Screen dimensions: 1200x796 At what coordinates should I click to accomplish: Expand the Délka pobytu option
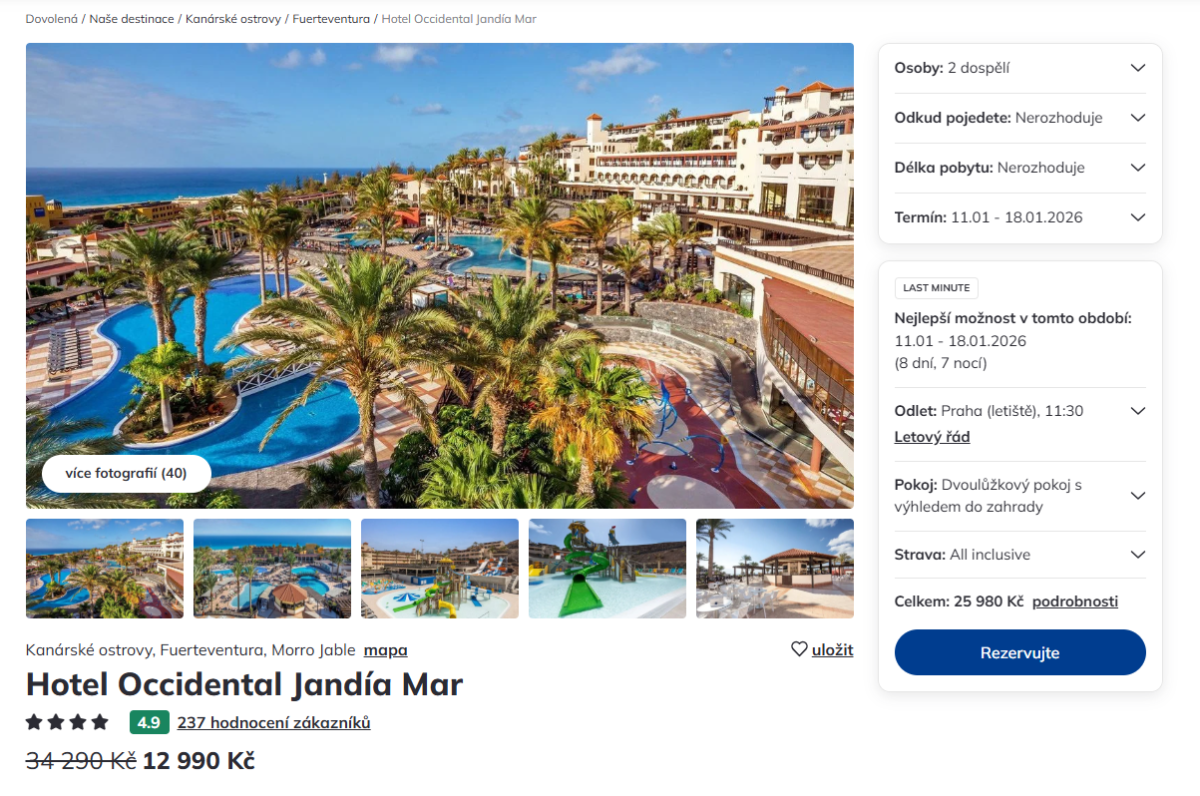(1020, 168)
